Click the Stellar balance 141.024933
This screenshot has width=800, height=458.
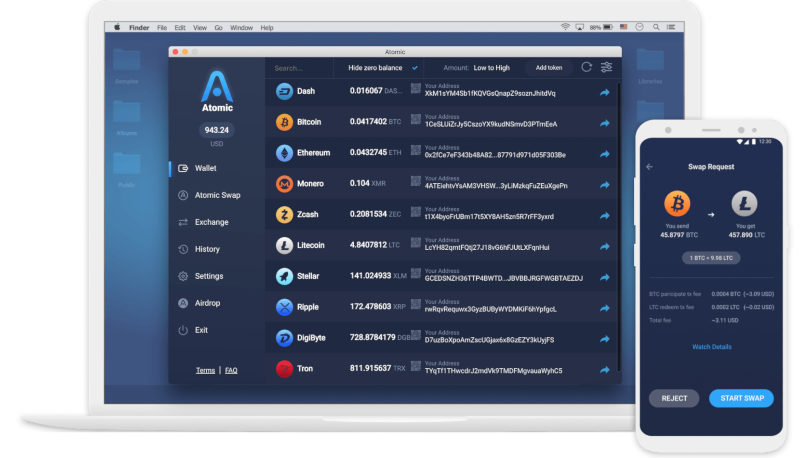(370, 276)
